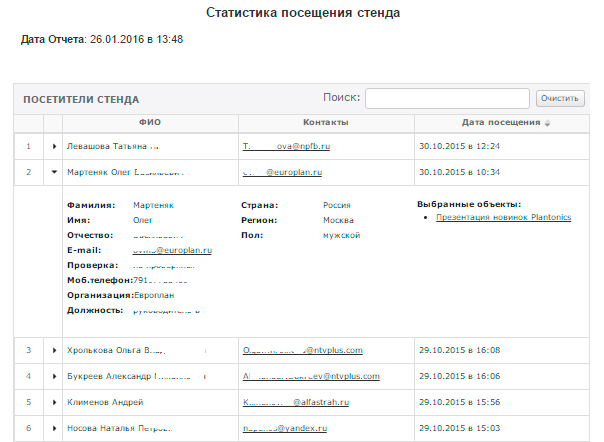This screenshot has width=604, height=442.
Task: Collapse expanded row 2 for Мартеняк Олег
Action: [x=55, y=172]
